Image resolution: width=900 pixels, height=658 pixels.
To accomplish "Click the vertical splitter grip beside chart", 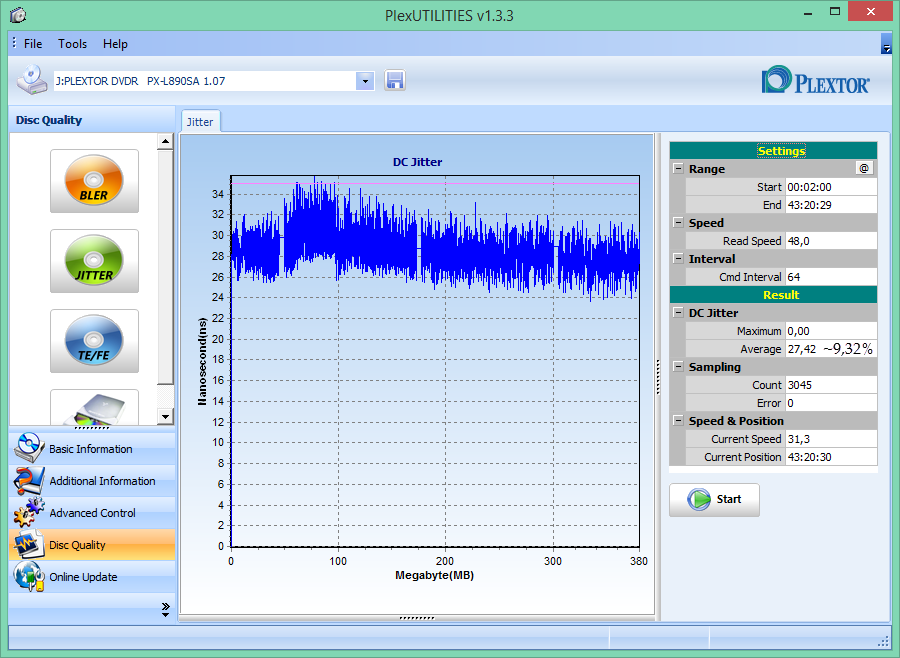I will click(x=658, y=377).
